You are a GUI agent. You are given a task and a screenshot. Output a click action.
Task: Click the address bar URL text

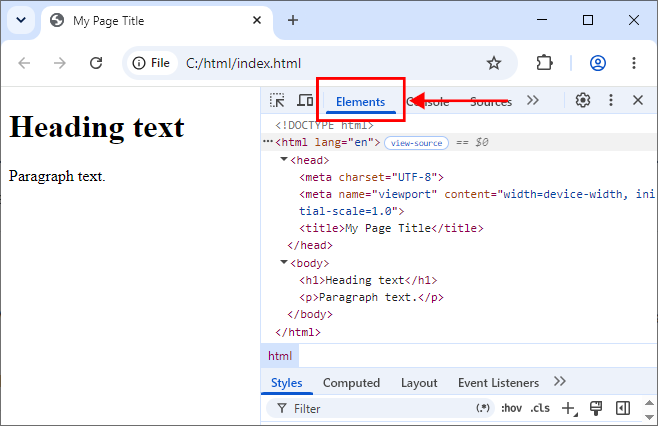tap(243, 63)
